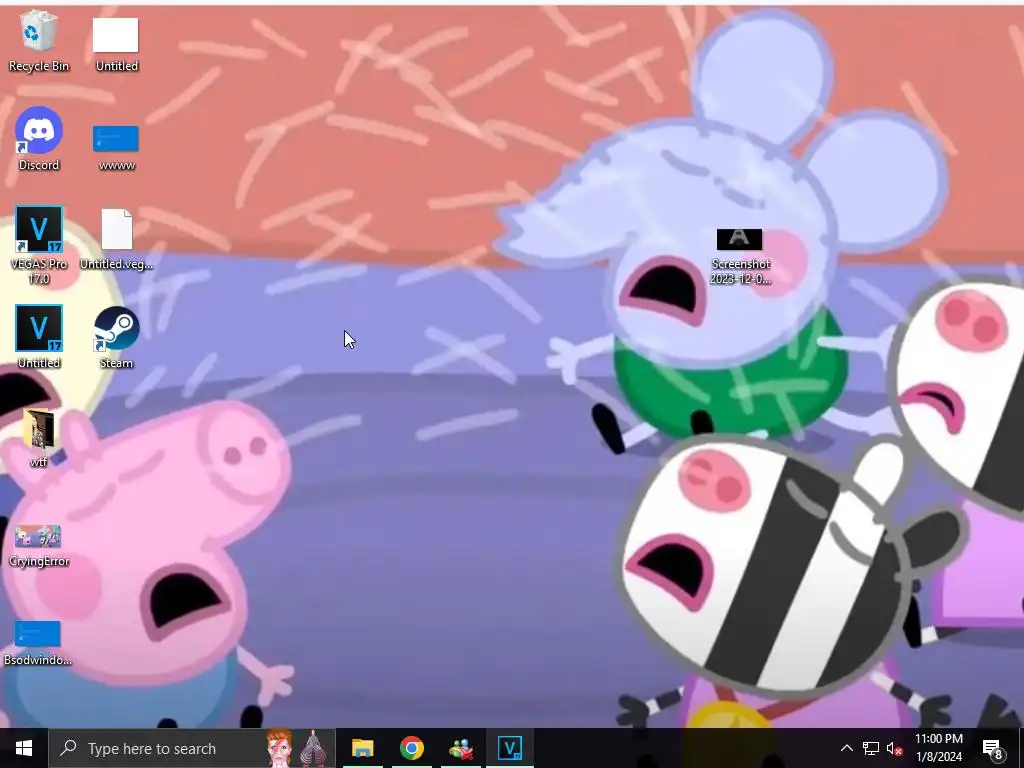Open the Windows Start menu
Image resolution: width=1024 pixels, height=768 pixels.
pyautogui.click(x=24, y=748)
